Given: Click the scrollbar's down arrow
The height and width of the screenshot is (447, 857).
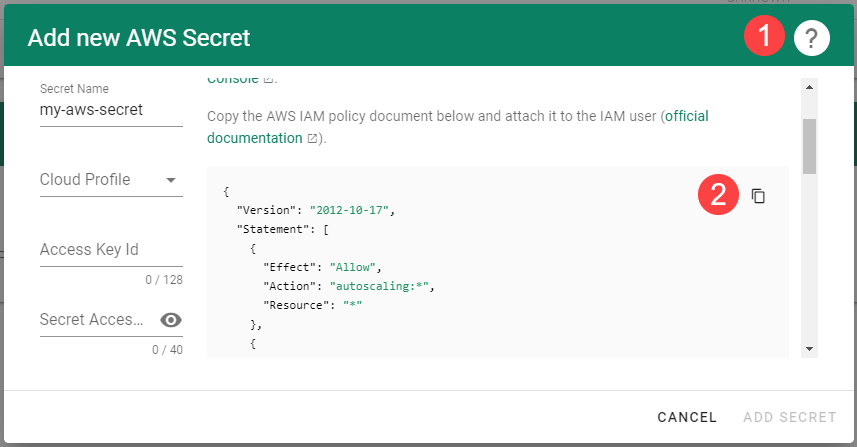Looking at the screenshot, I should point(810,349).
